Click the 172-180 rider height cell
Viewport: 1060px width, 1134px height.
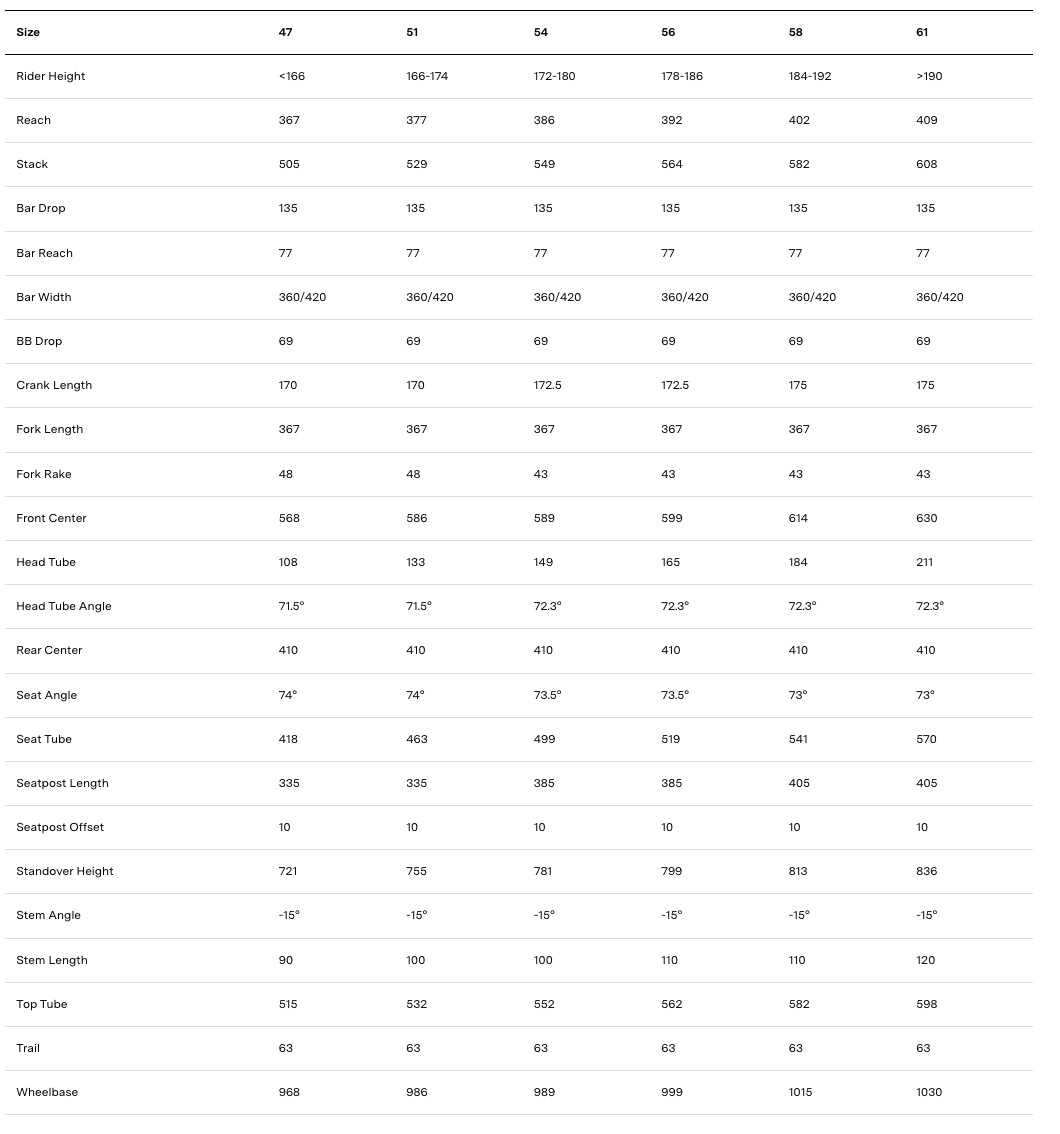tap(555, 76)
